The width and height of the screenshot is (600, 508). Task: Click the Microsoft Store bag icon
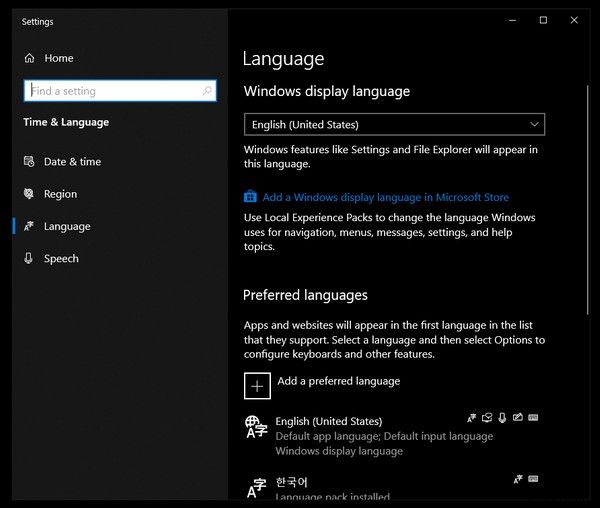point(251,198)
